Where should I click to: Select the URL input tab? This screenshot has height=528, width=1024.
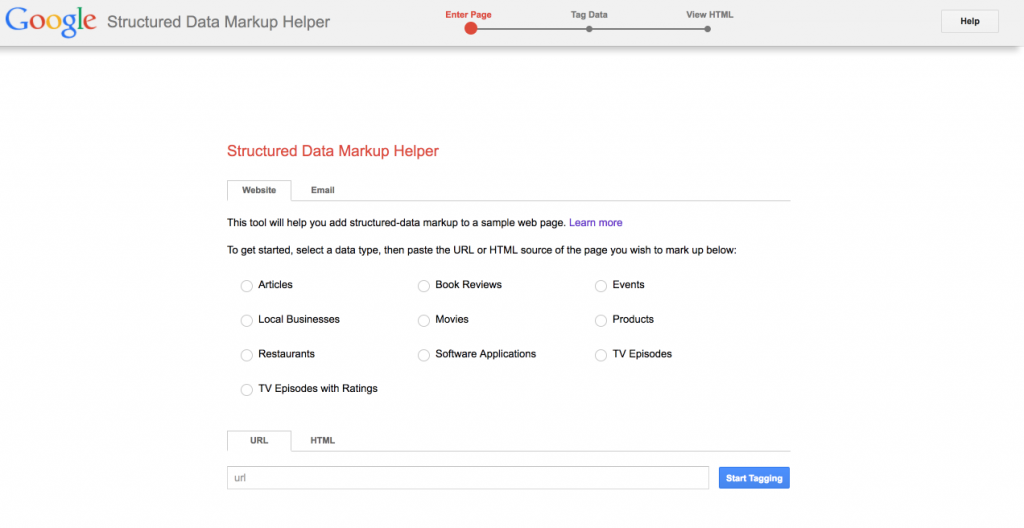[259, 440]
